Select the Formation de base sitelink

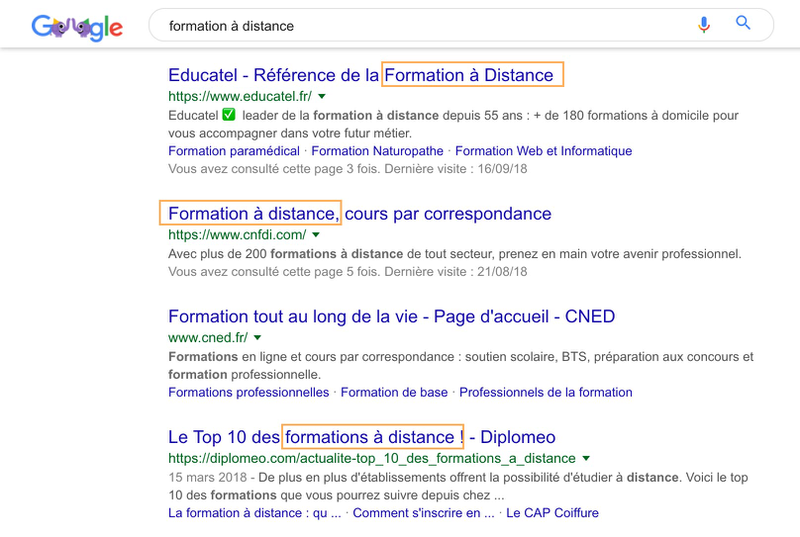tap(394, 393)
